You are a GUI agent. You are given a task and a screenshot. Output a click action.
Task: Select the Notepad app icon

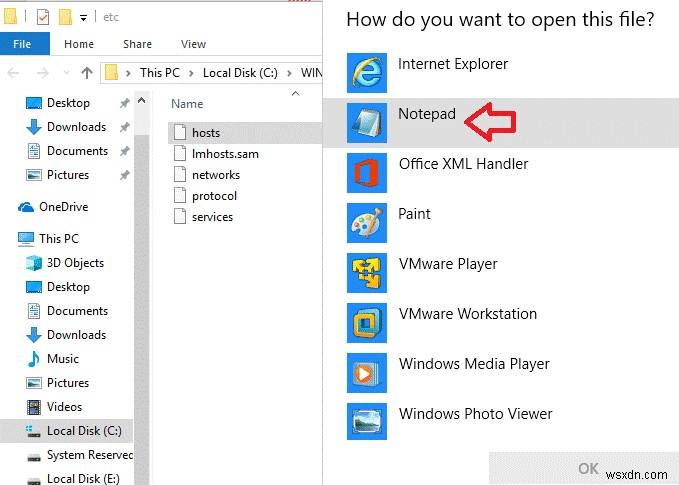(367, 123)
